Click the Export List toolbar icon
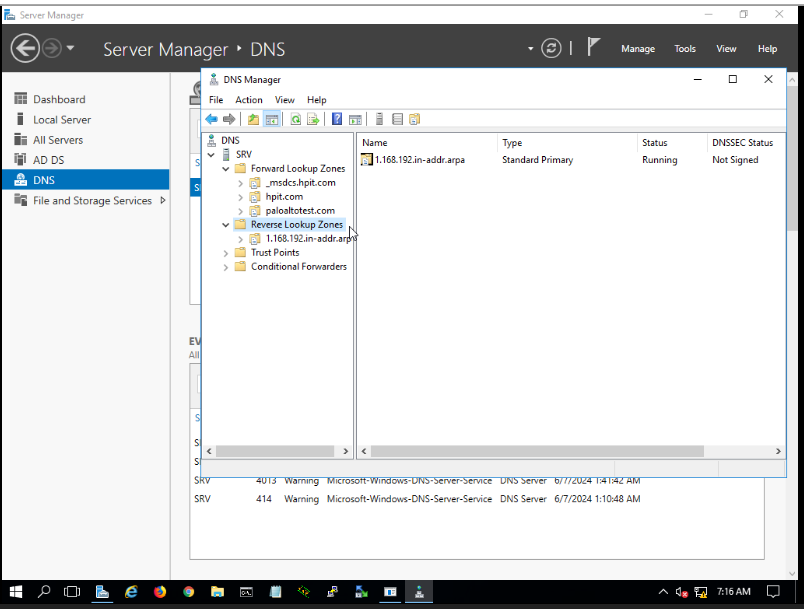This screenshot has height=609, width=804. [313, 119]
